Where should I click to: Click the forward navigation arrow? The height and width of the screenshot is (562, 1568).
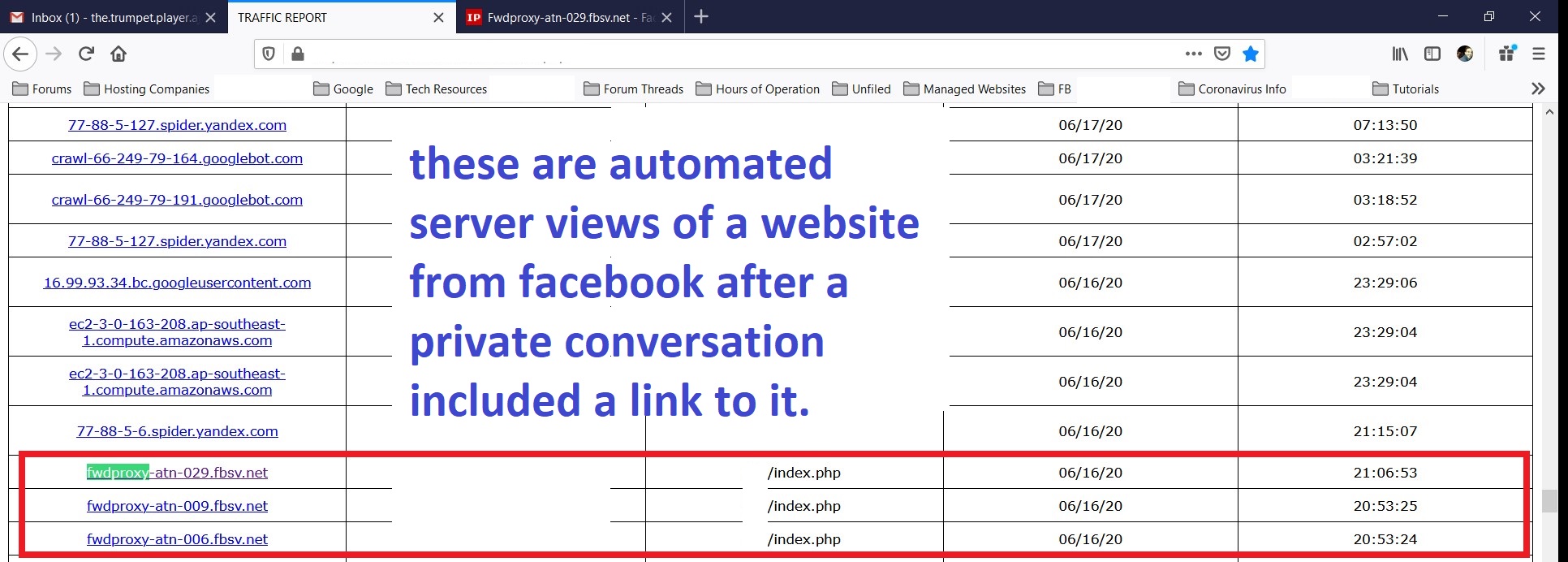[x=54, y=54]
